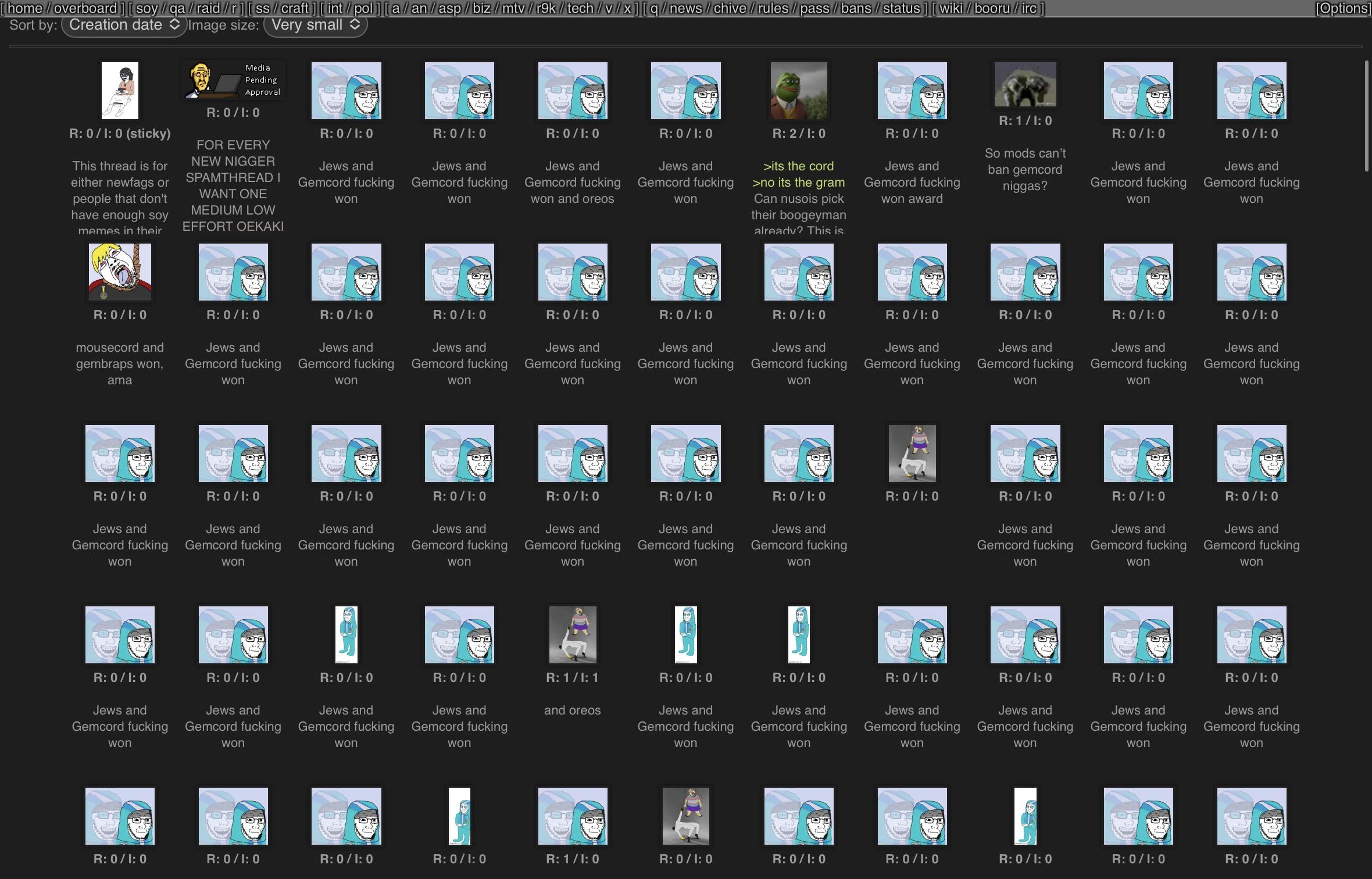Open the Options menu
This screenshot has width=1372, height=879.
tap(1343, 8)
